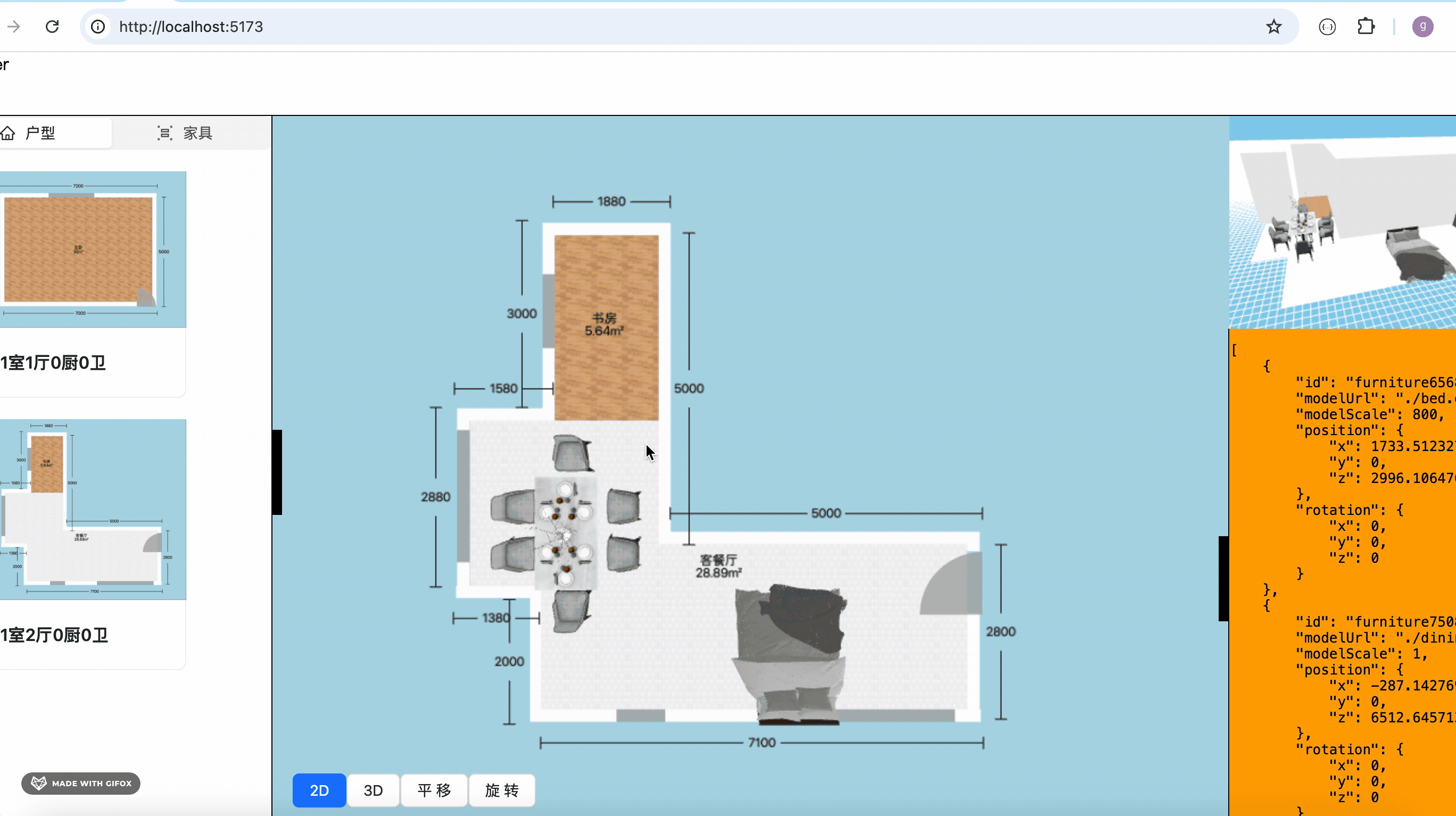Bookmark this page with the star icon
This screenshot has width=1456, height=816.
1273,27
